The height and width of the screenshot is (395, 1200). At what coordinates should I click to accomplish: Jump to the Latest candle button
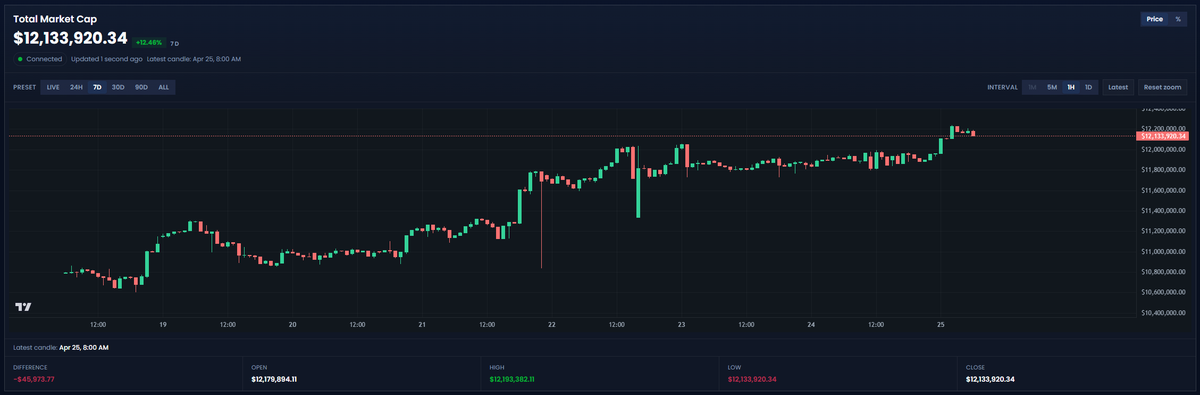(1118, 87)
